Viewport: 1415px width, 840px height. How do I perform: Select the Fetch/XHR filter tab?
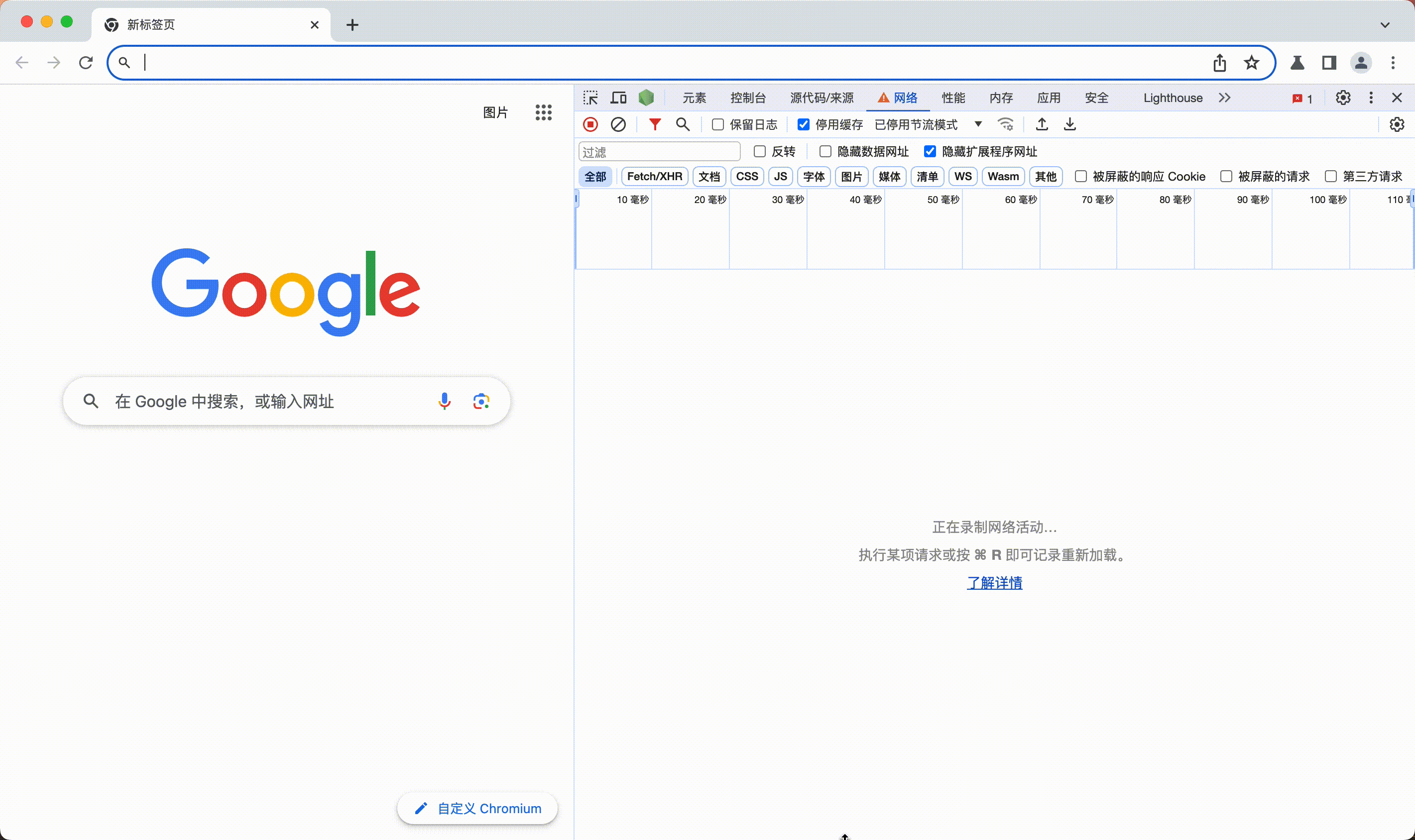653,175
